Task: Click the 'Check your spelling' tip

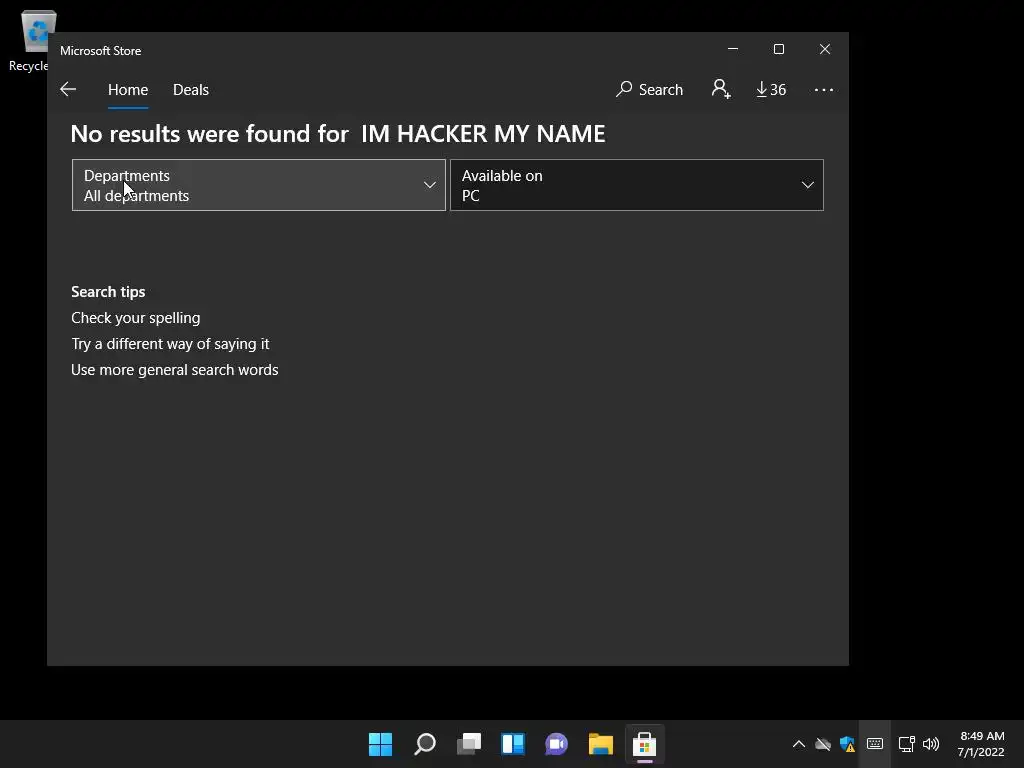Action: 136,318
